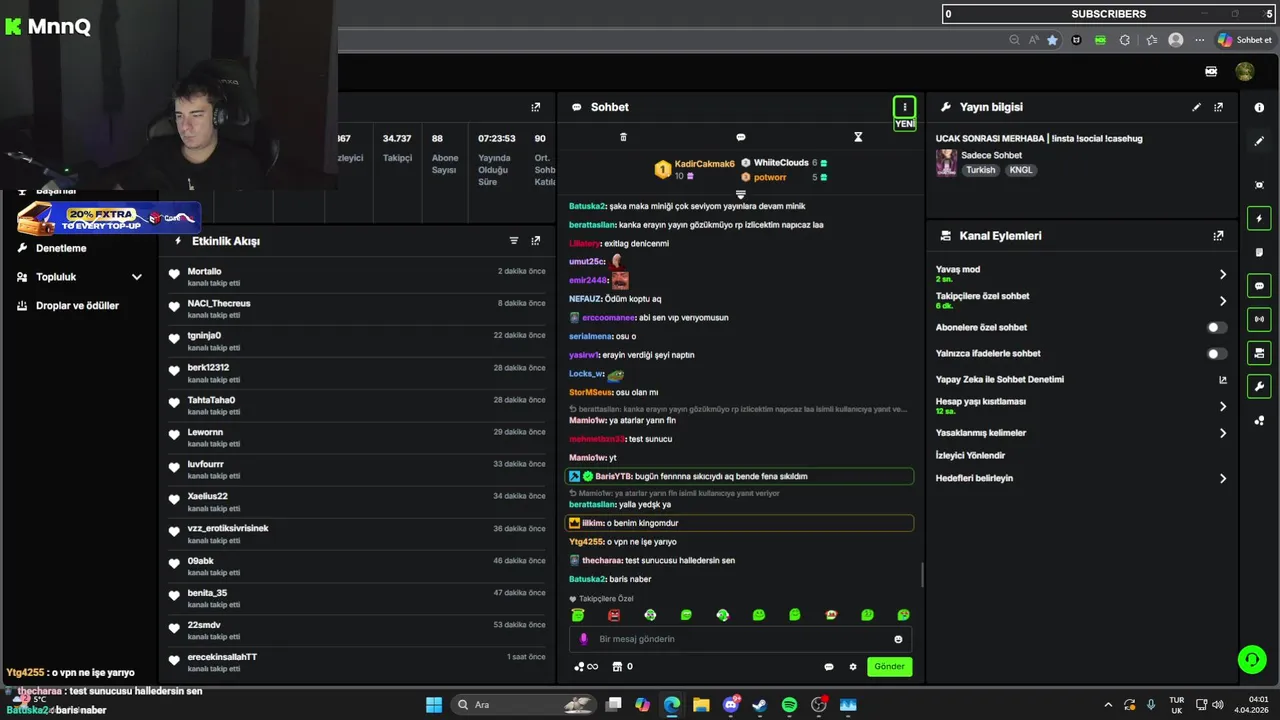The image size is (1280, 720).
Task: Click the 20% EXTRA top-up banner
Action: 108,217
